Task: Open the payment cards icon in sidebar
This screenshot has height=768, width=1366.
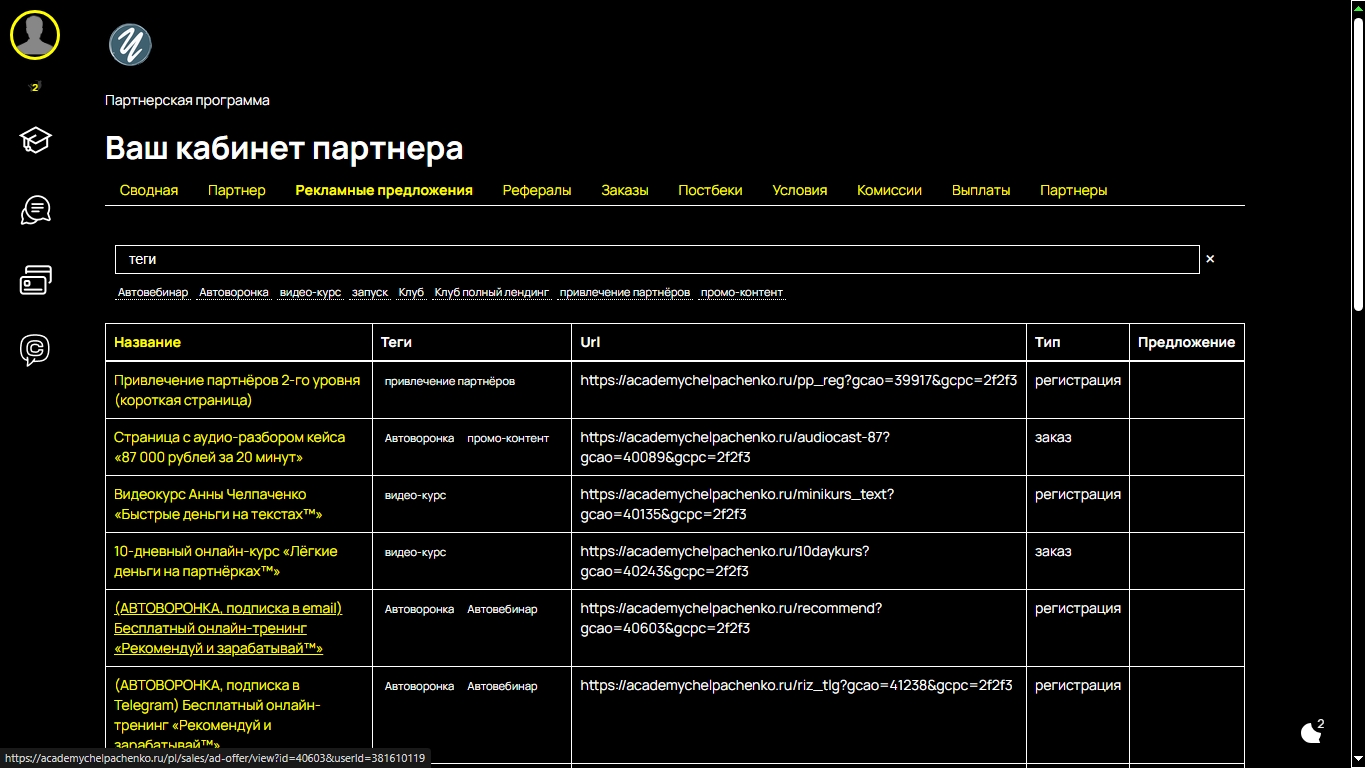Action: tap(34, 280)
